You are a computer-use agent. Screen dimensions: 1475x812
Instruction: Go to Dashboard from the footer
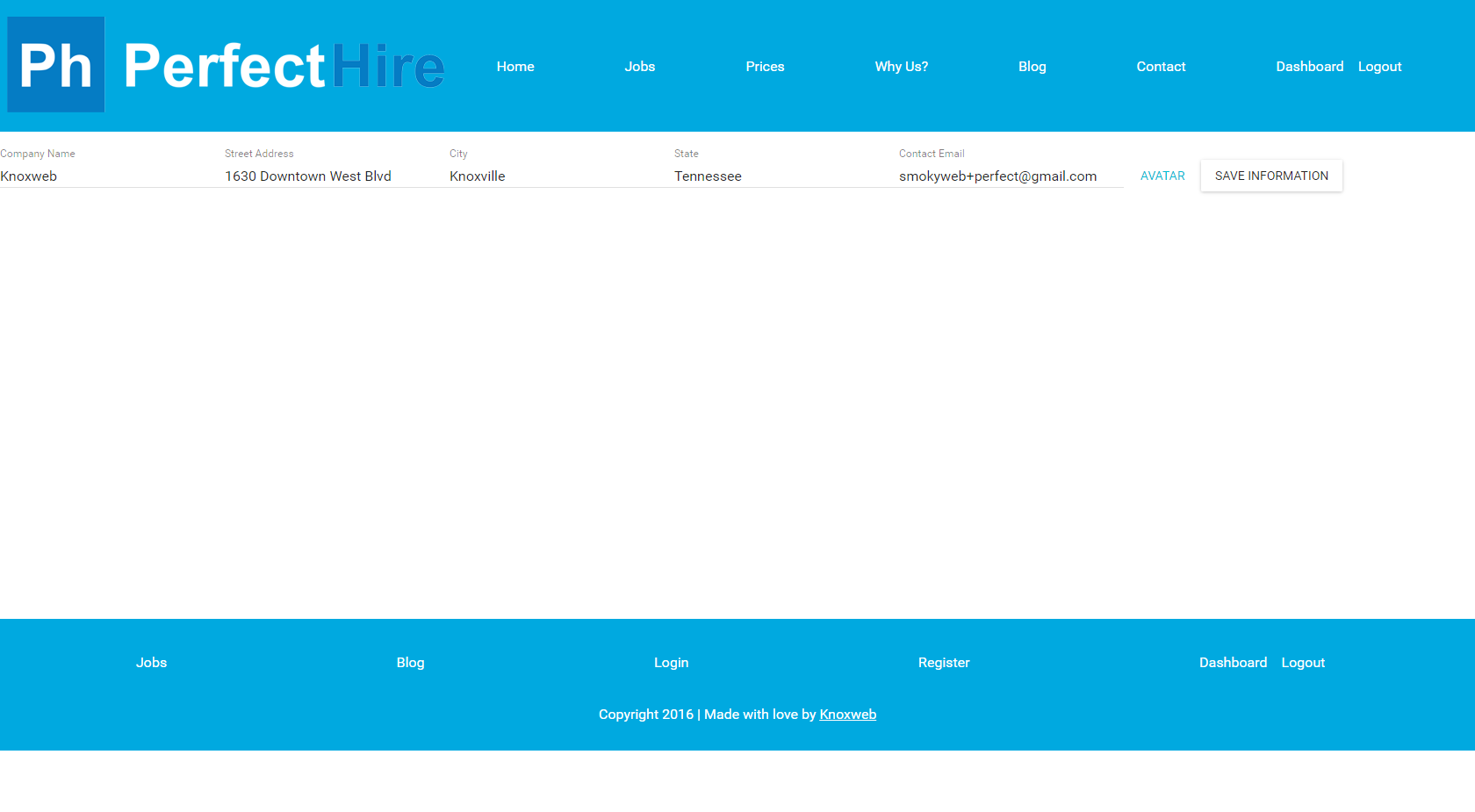tap(1233, 663)
